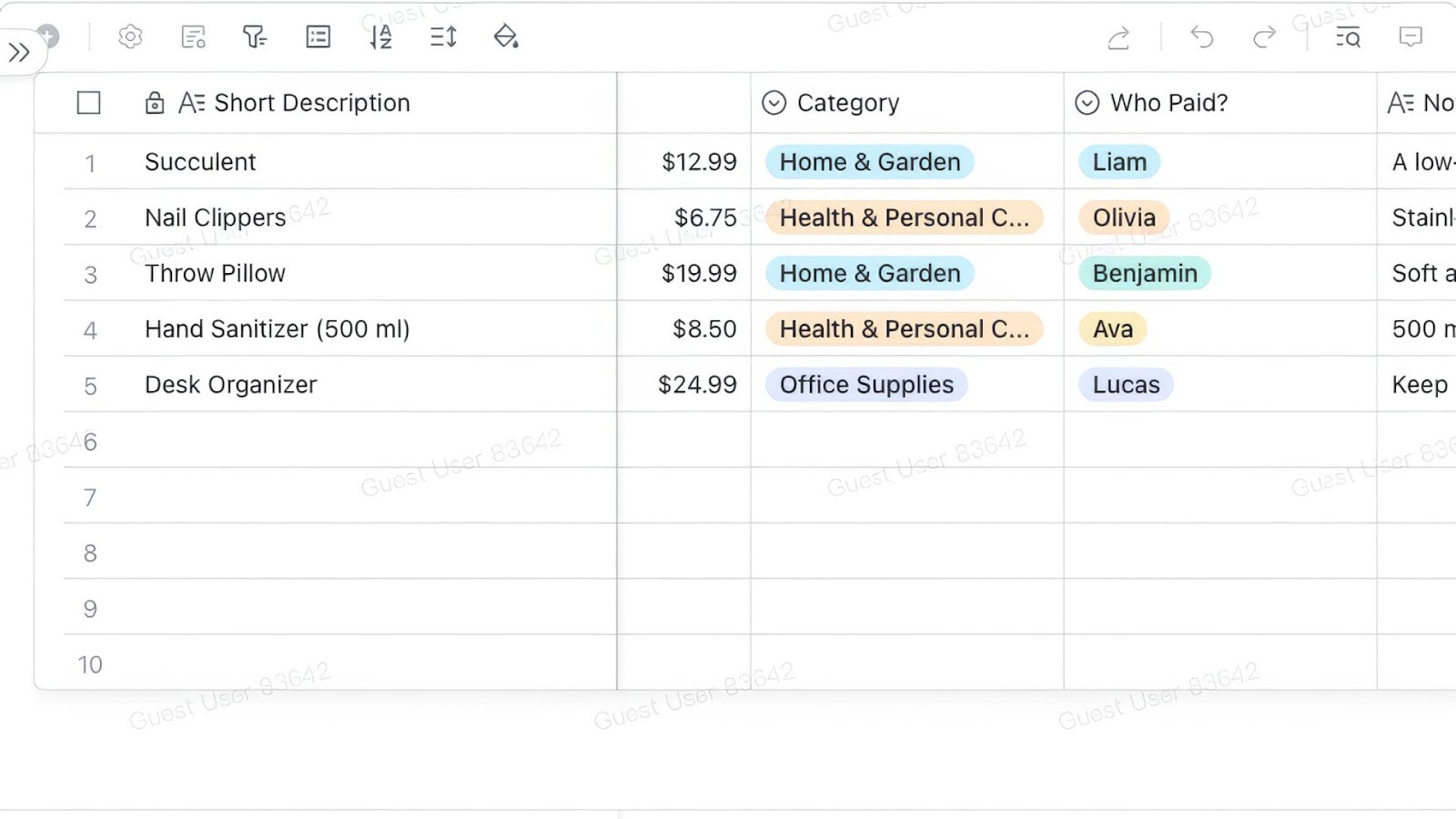Image resolution: width=1456 pixels, height=819 pixels.
Task: Click the group list view icon
Action: click(x=317, y=37)
